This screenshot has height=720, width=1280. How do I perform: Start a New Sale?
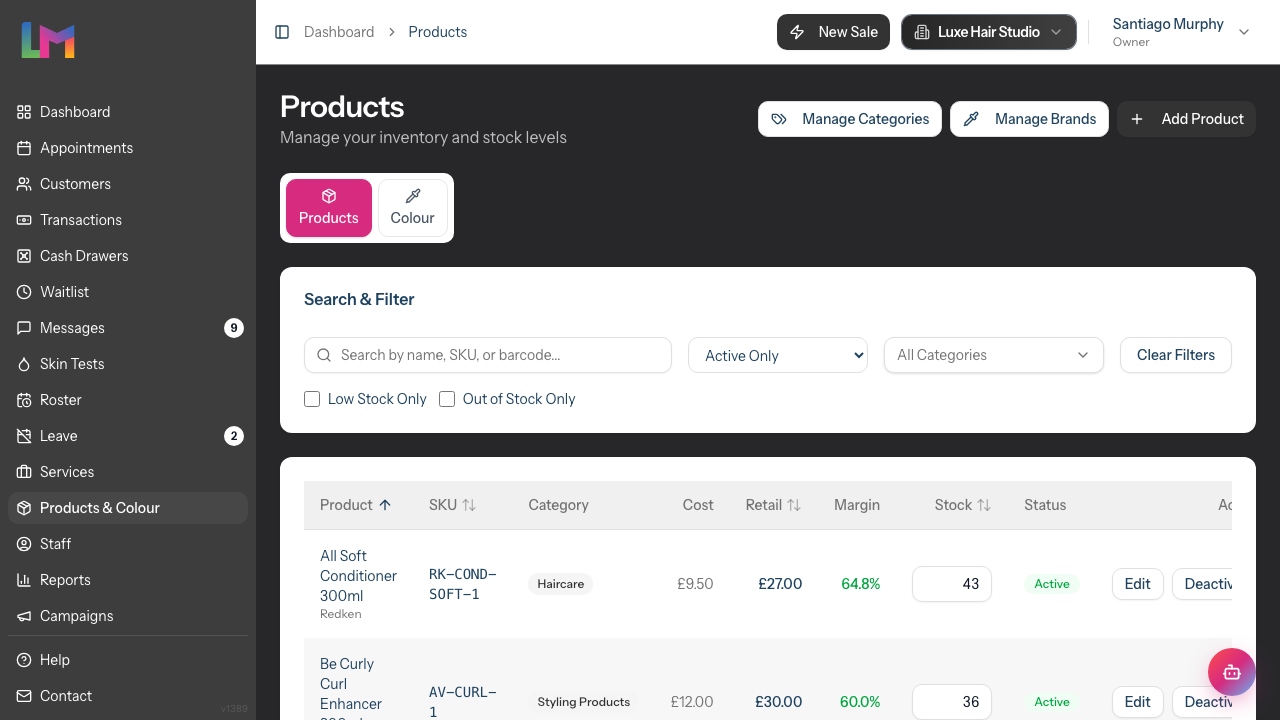click(833, 32)
